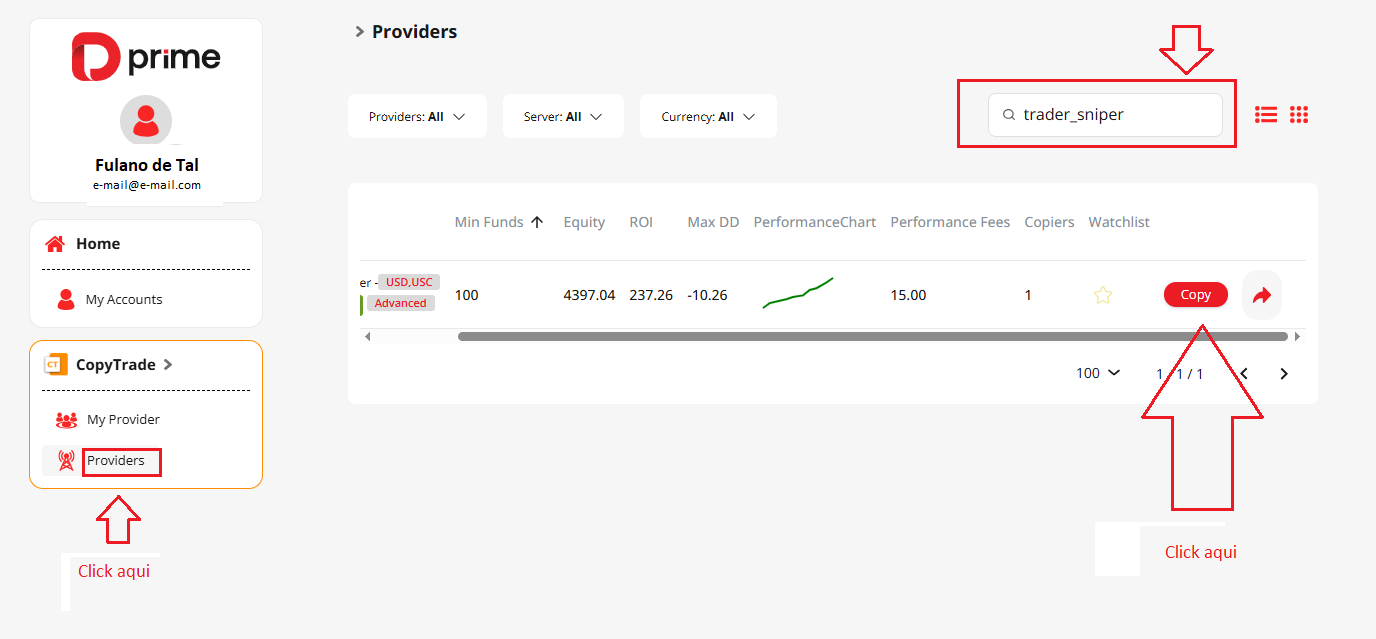The width and height of the screenshot is (1376, 639).
Task: Click the Home house icon
Action: [56, 244]
